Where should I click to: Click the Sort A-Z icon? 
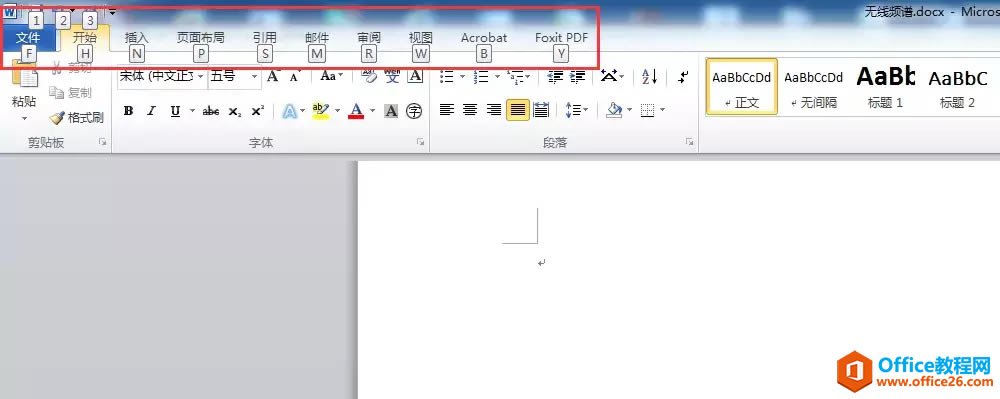click(x=649, y=77)
